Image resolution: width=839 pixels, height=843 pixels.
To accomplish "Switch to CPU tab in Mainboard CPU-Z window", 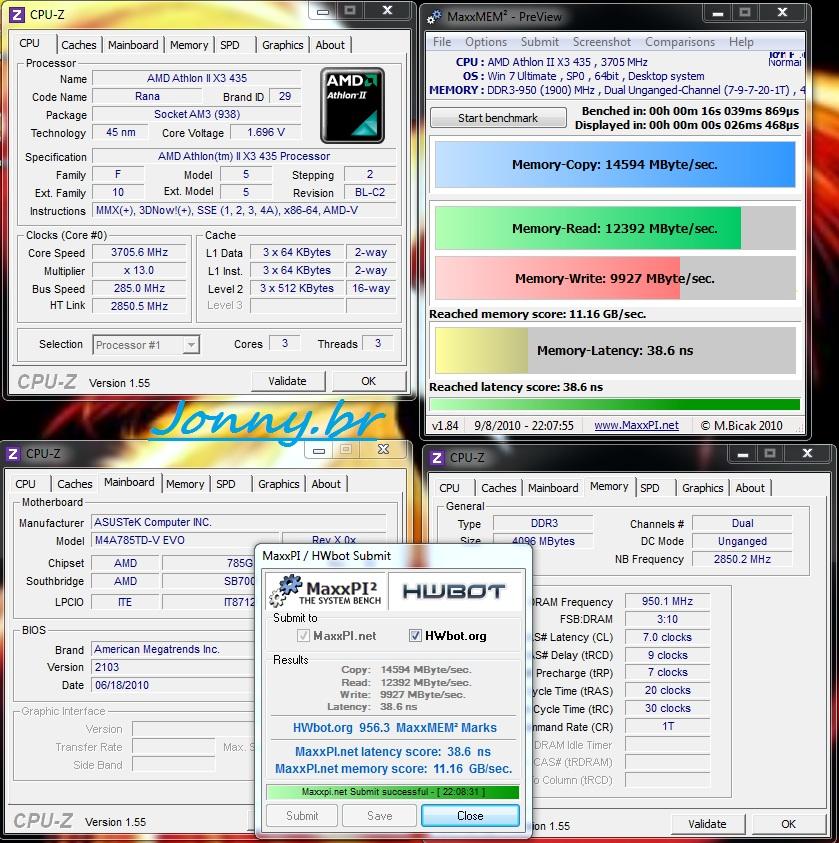I will click(25, 484).
